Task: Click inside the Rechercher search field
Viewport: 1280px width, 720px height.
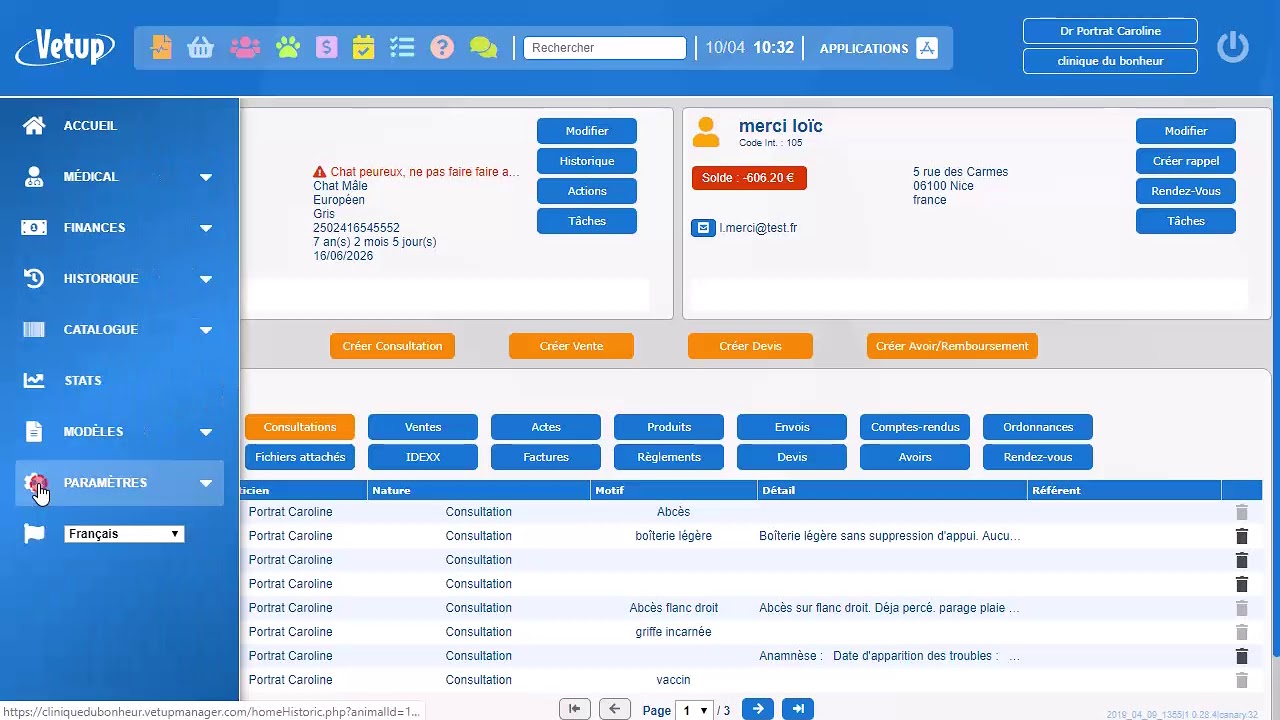Action: pos(604,47)
